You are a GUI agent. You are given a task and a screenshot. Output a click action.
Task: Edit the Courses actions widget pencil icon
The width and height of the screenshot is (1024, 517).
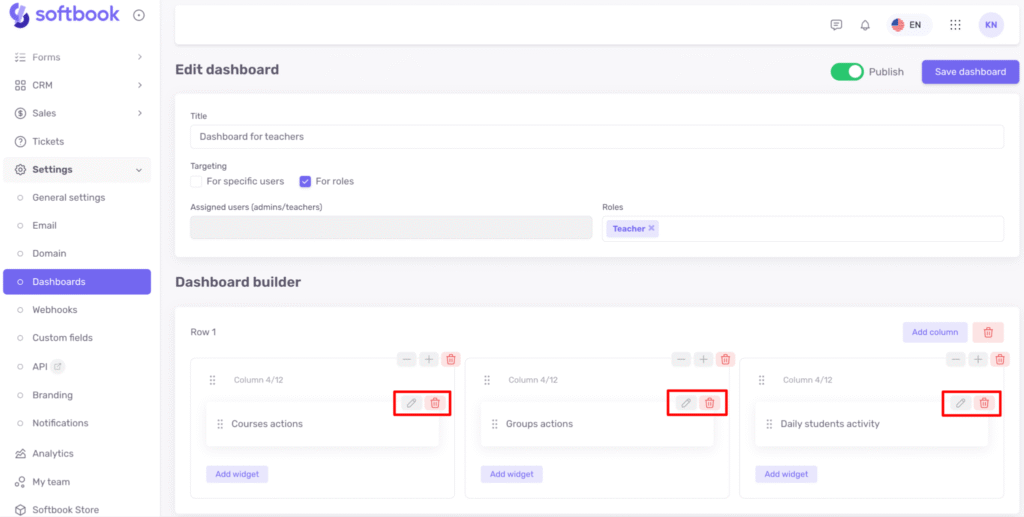(x=411, y=403)
